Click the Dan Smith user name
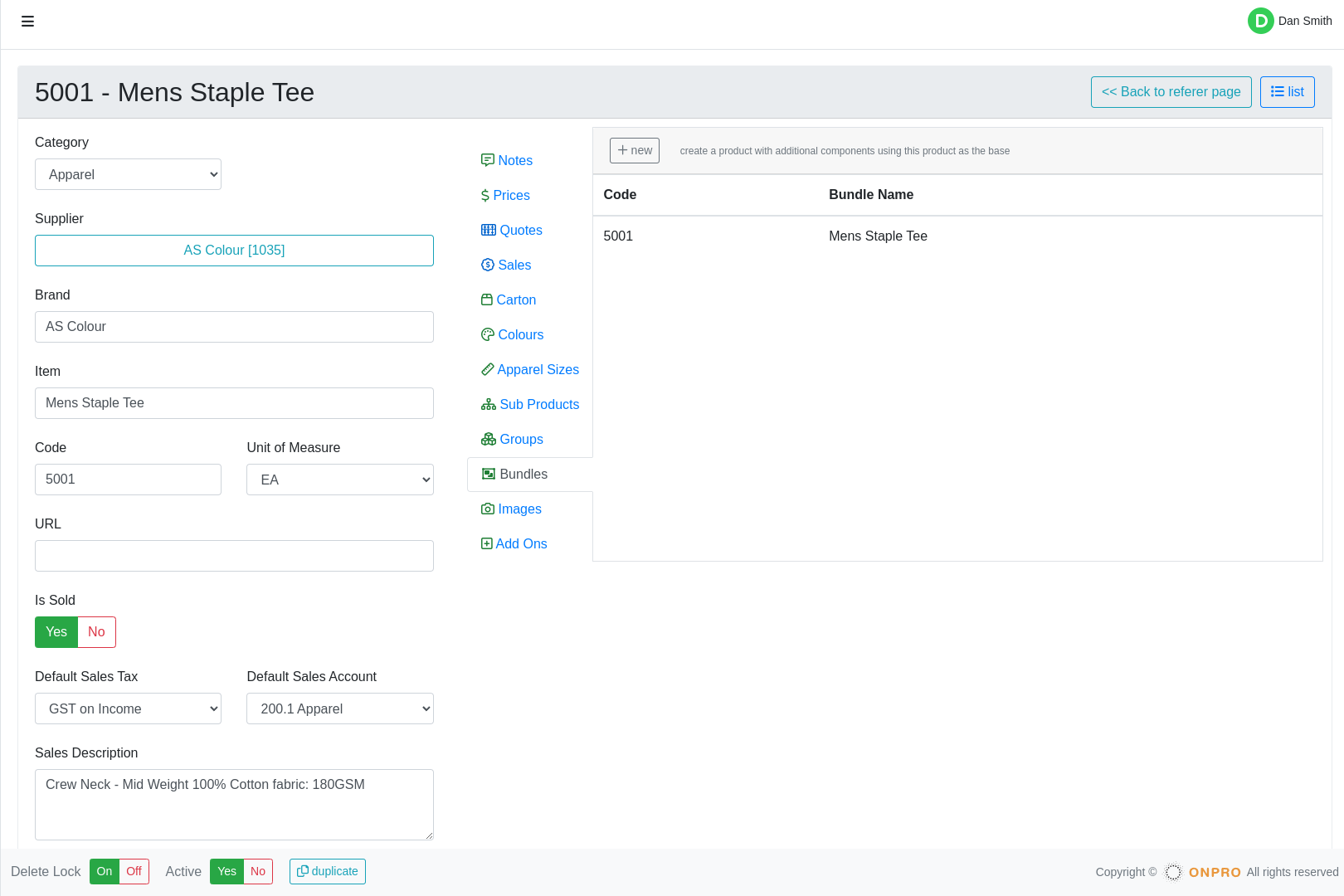The height and width of the screenshot is (896, 1344). click(1305, 21)
